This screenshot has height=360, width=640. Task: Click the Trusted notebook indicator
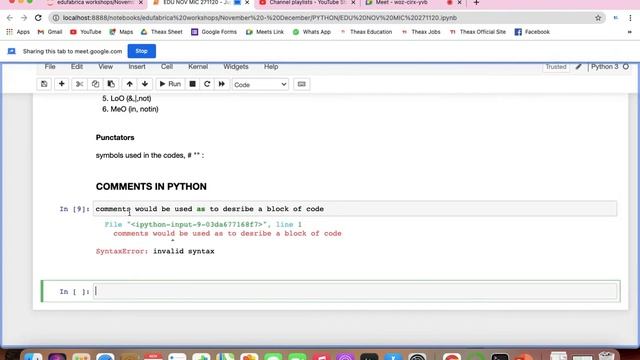tap(556, 67)
